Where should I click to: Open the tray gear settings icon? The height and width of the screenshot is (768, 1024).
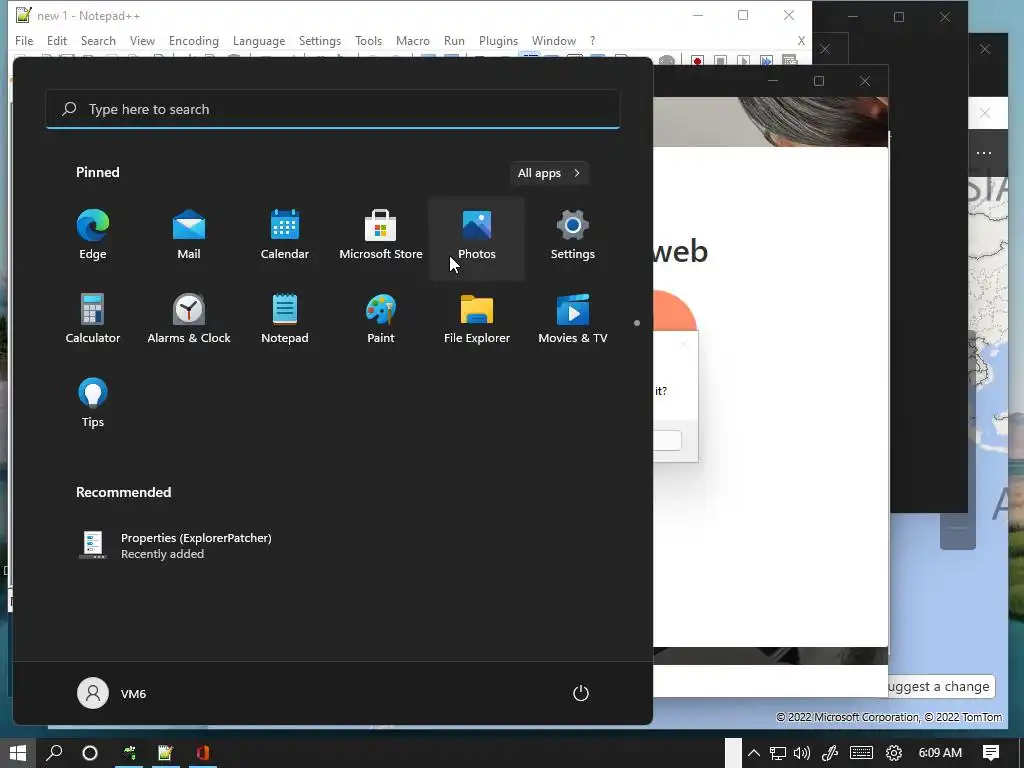(x=893, y=753)
